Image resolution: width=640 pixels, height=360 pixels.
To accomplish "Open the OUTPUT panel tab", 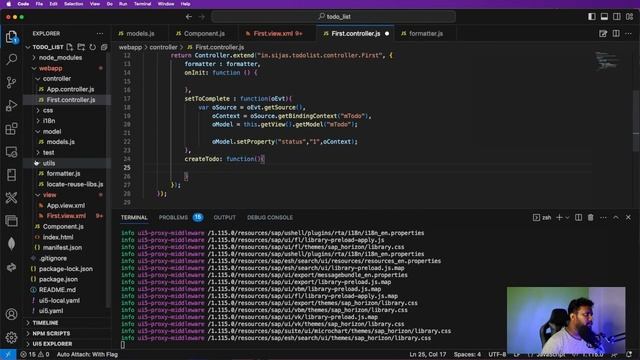I will (224, 218).
